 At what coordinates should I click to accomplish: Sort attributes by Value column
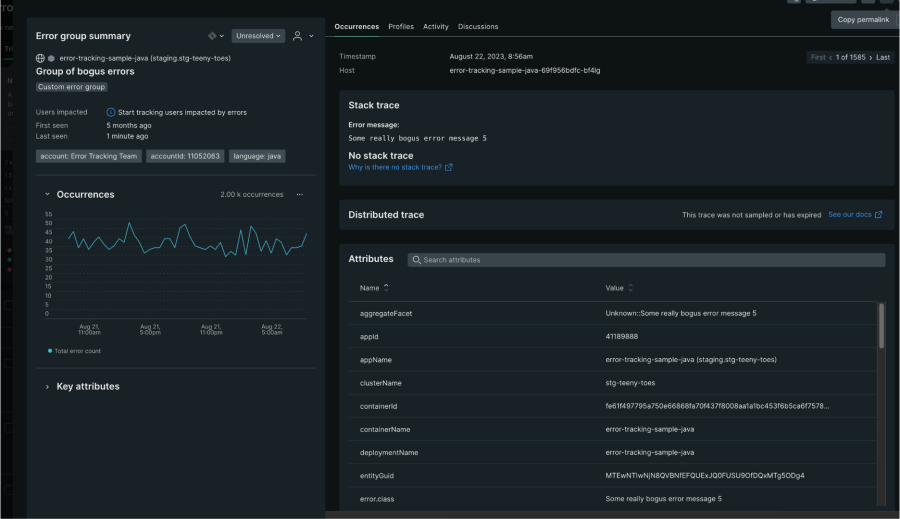coord(619,288)
